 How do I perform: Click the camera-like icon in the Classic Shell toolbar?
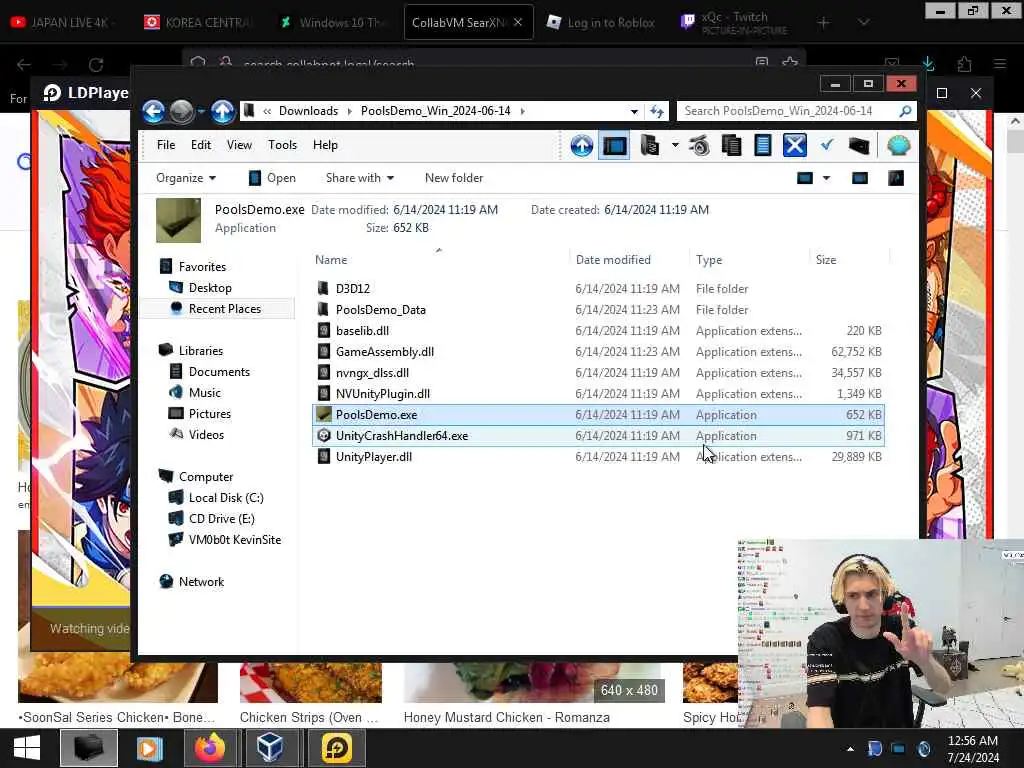[x=699, y=146]
